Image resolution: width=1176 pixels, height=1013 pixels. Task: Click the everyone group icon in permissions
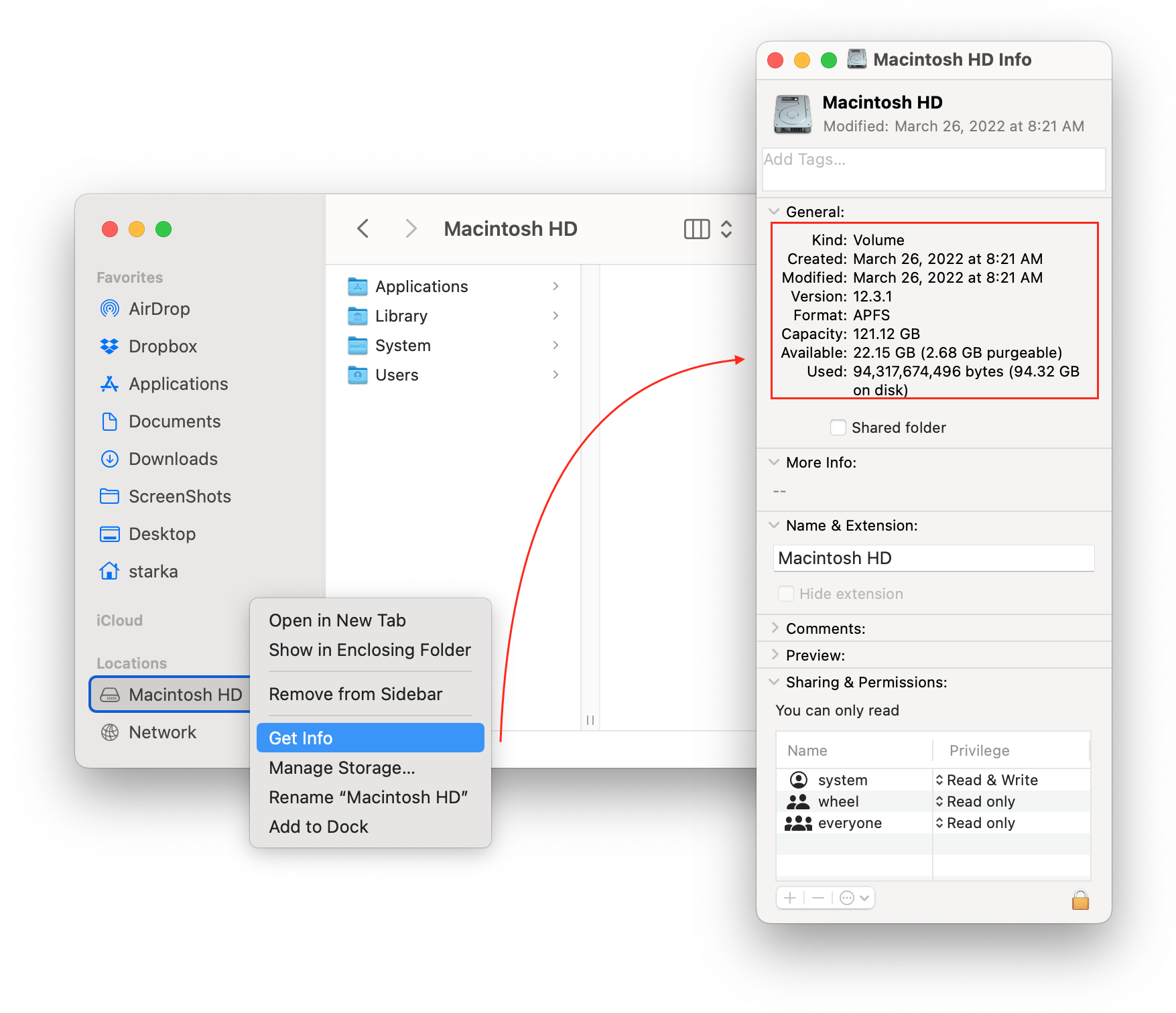coord(798,823)
